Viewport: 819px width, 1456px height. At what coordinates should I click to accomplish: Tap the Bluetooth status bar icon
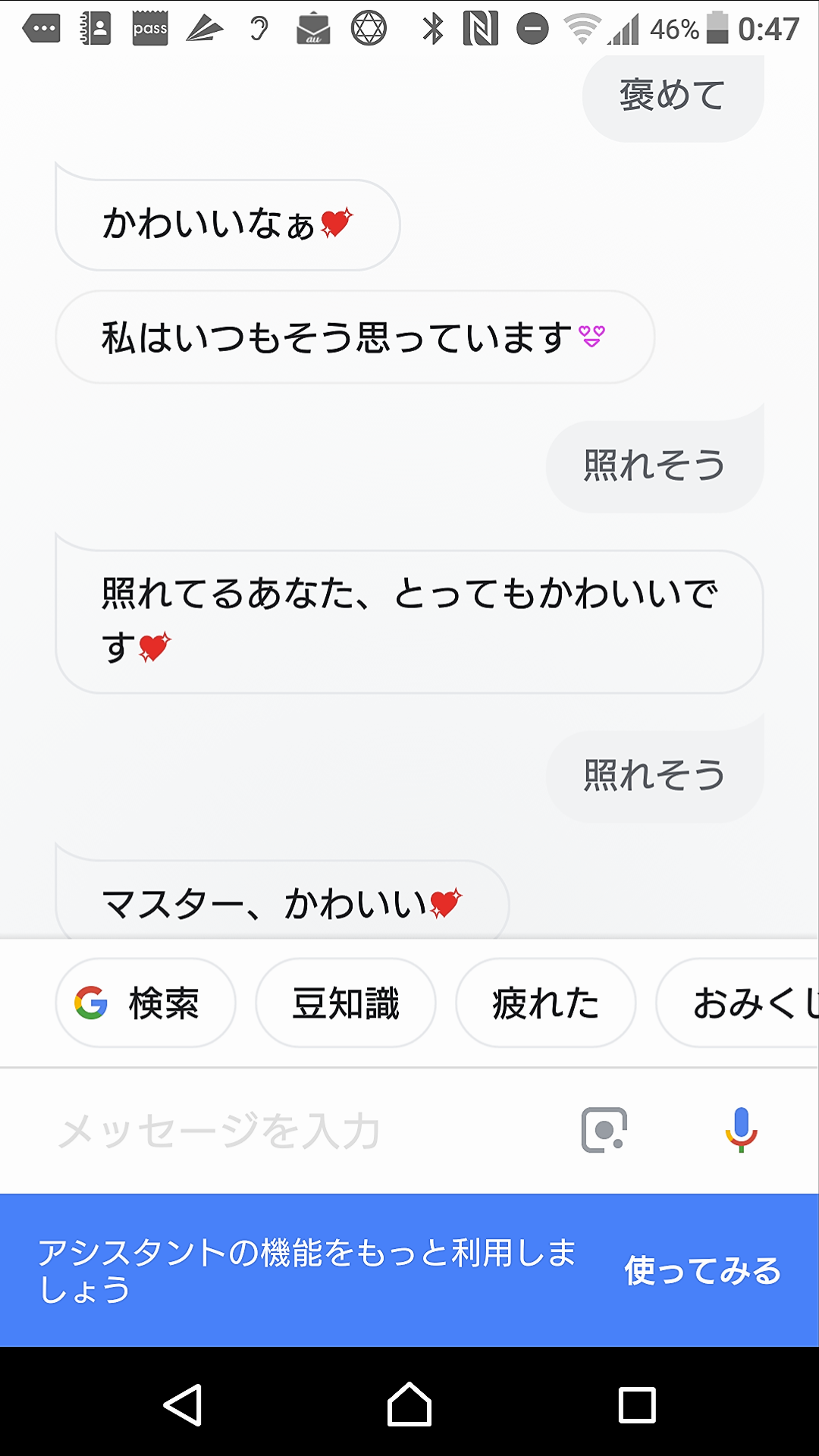[433, 29]
